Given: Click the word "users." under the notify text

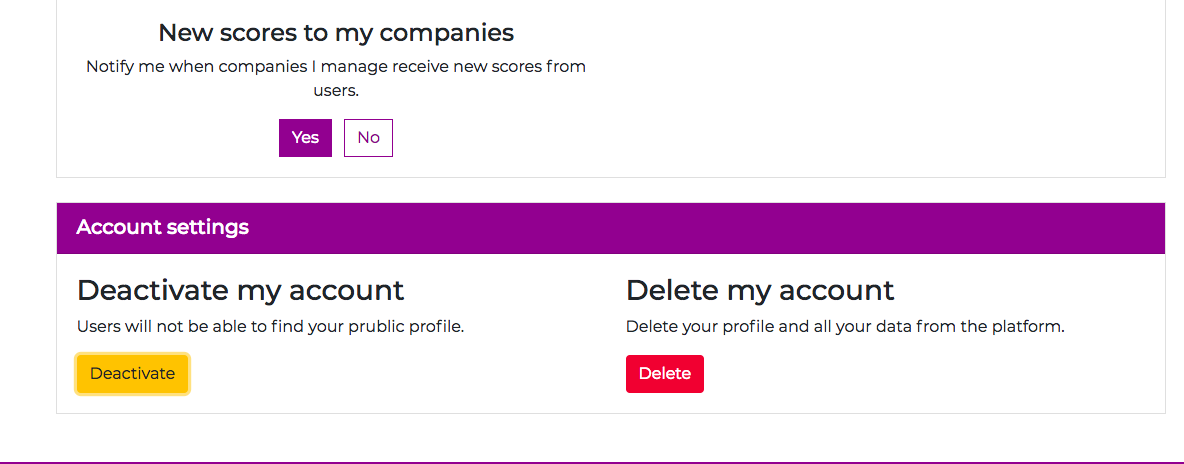Looking at the screenshot, I should pyautogui.click(x=336, y=90).
